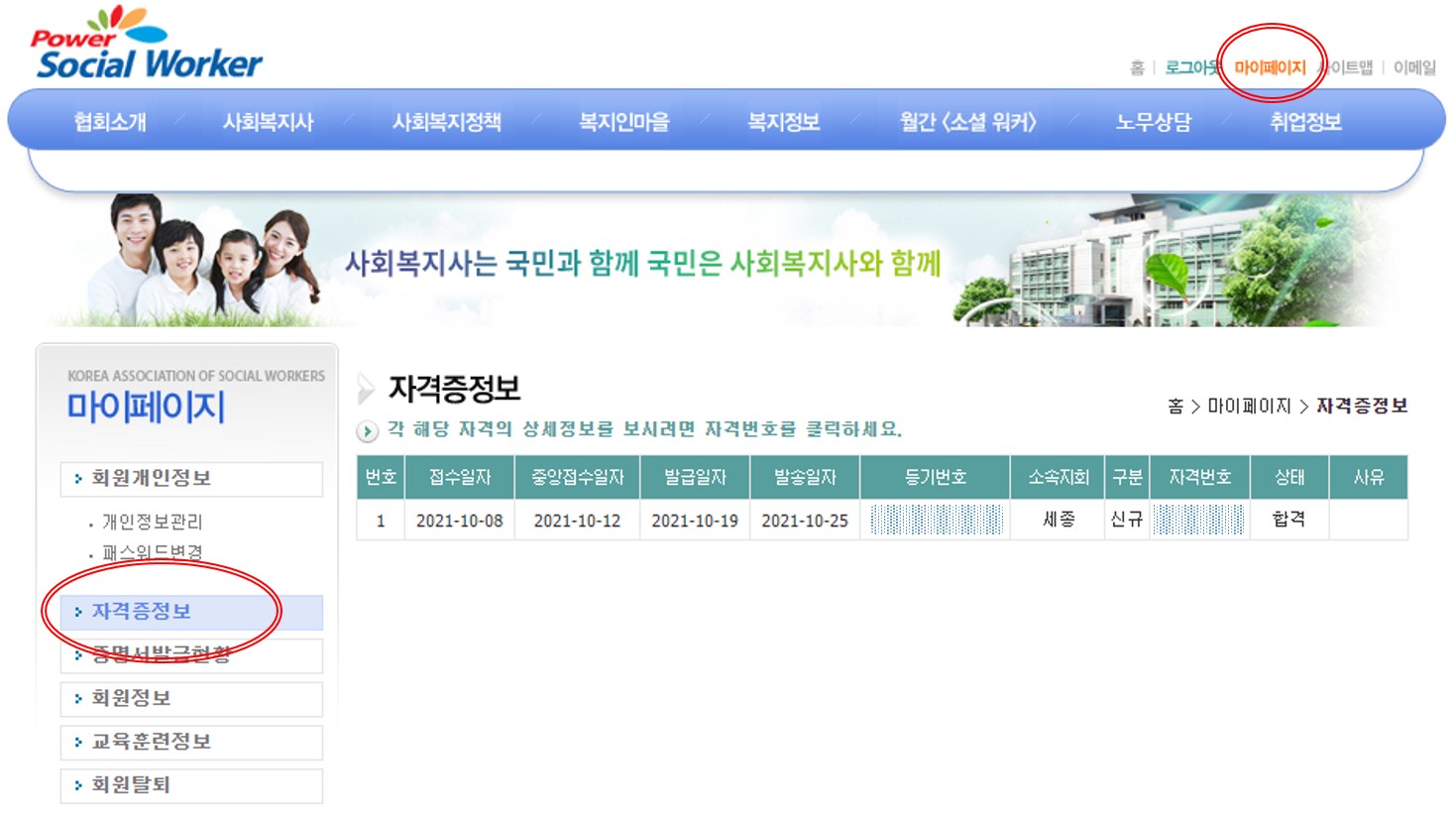
Task: Click the 세종 cell
Action: (x=1059, y=520)
